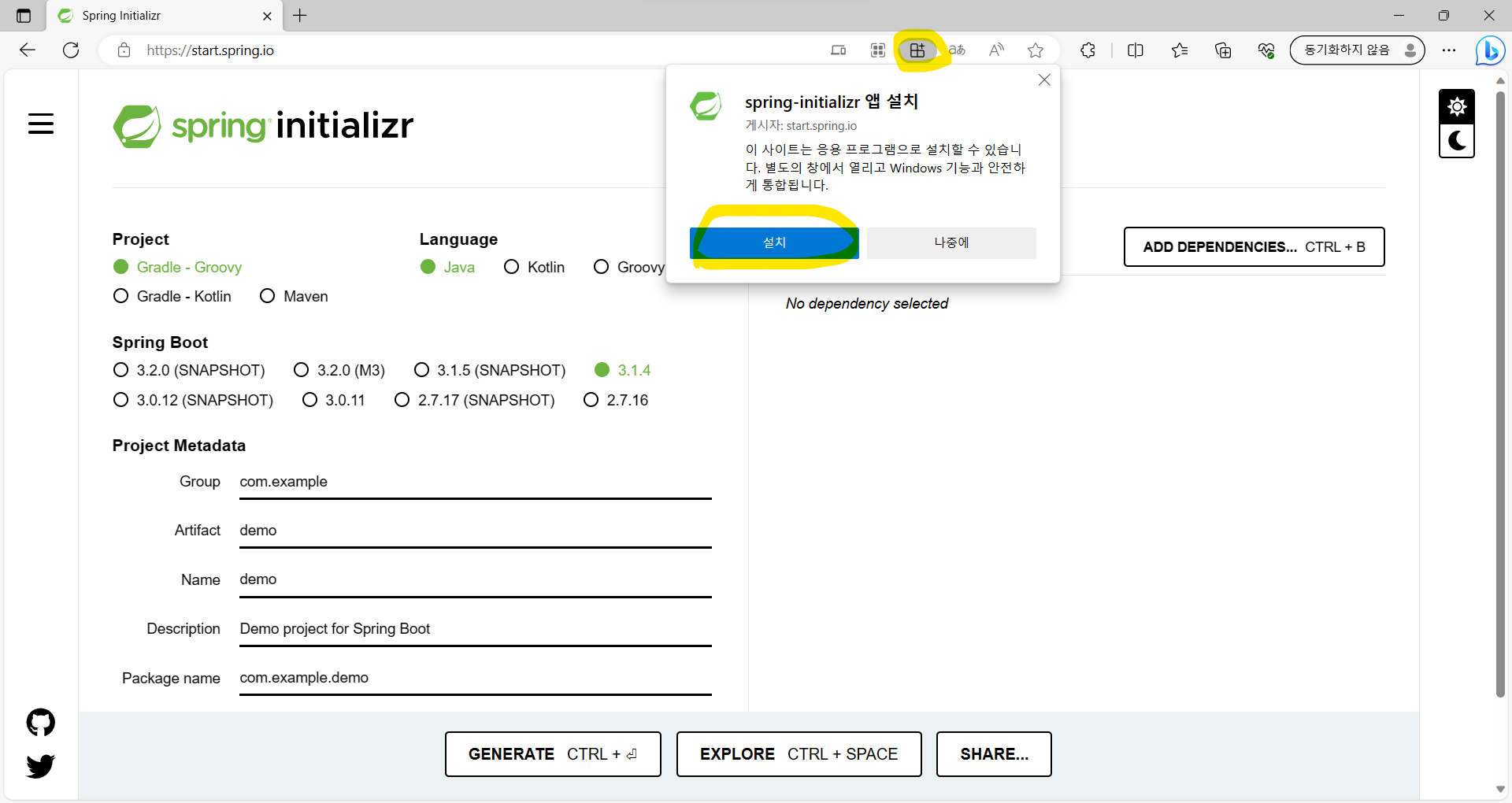The height and width of the screenshot is (803, 1512).
Task: Click the Group input field
Action: click(x=476, y=482)
